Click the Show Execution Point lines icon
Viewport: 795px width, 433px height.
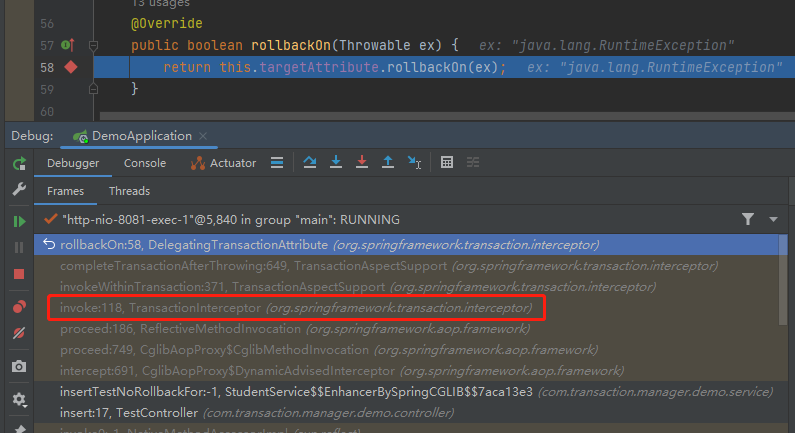277,162
